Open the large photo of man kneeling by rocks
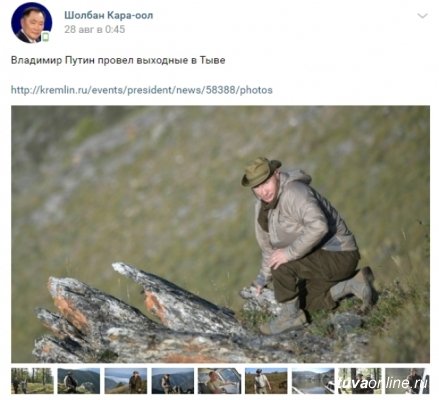439x400 pixels. click(220, 234)
